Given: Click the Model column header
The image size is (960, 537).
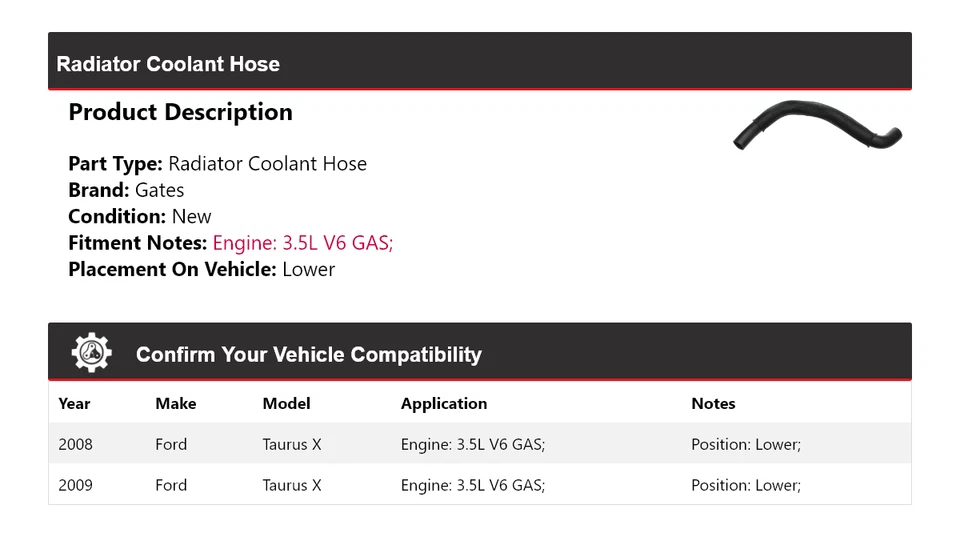Looking at the screenshot, I should click(286, 404).
